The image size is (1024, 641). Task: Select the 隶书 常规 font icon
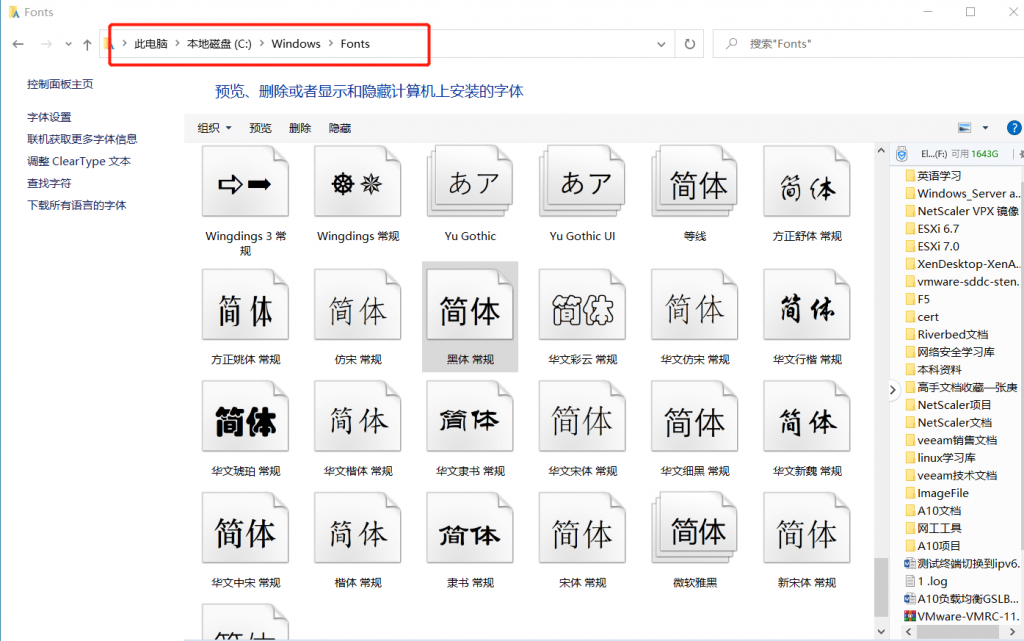pos(470,528)
